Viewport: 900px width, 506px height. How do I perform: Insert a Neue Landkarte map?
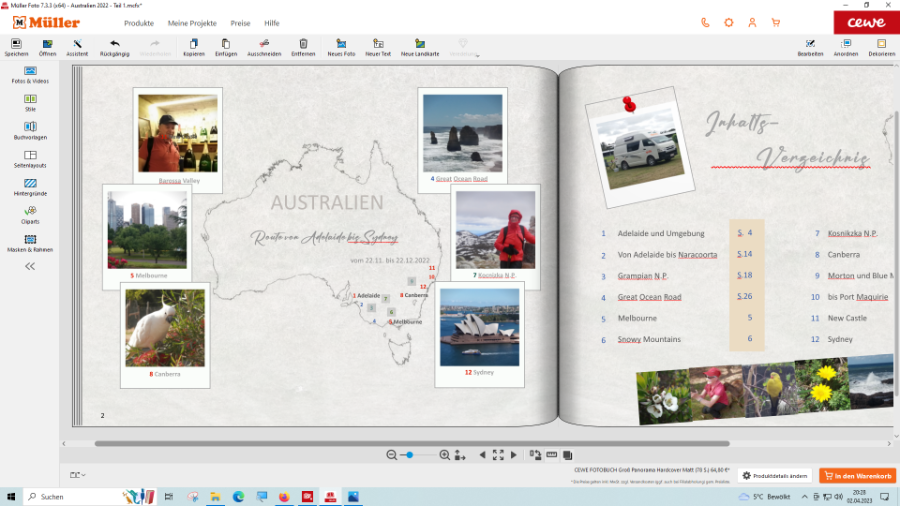pyautogui.click(x=420, y=46)
